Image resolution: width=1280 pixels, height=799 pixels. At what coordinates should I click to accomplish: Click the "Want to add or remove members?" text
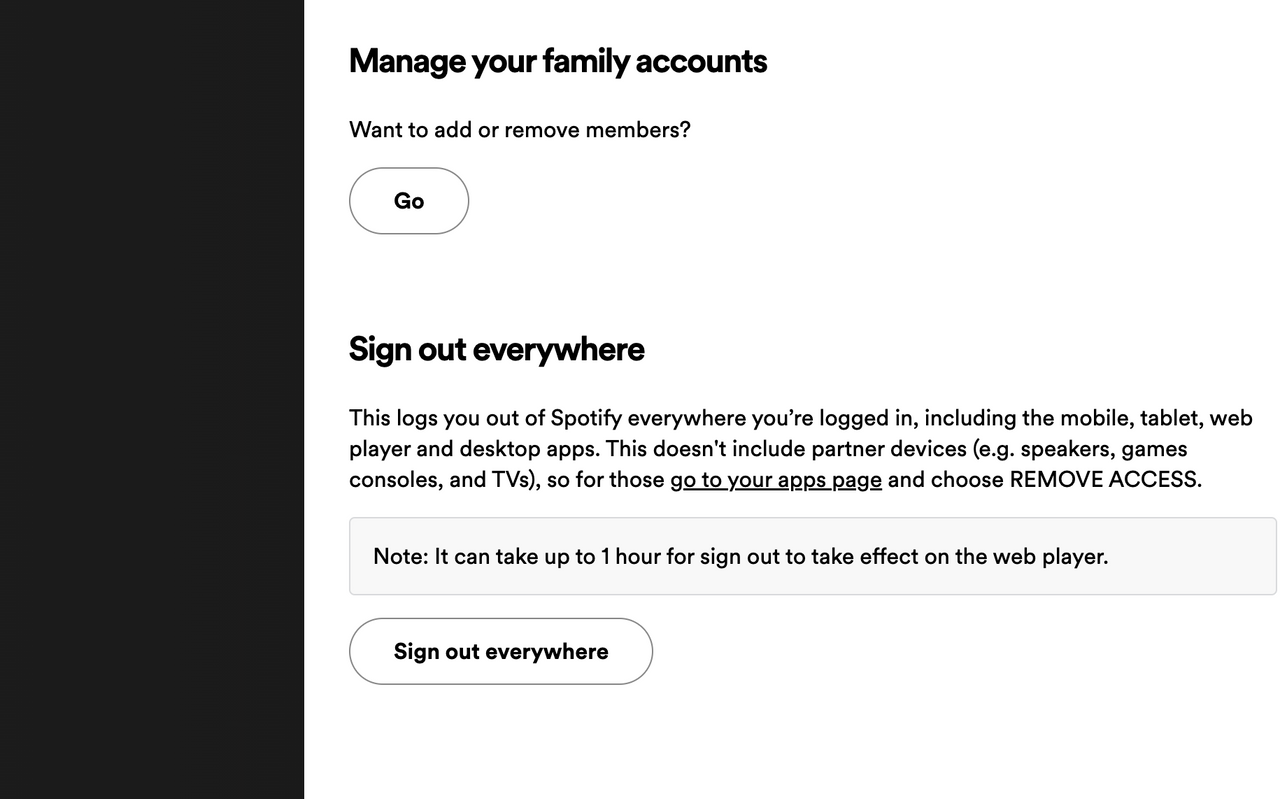click(x=519, y=130)
